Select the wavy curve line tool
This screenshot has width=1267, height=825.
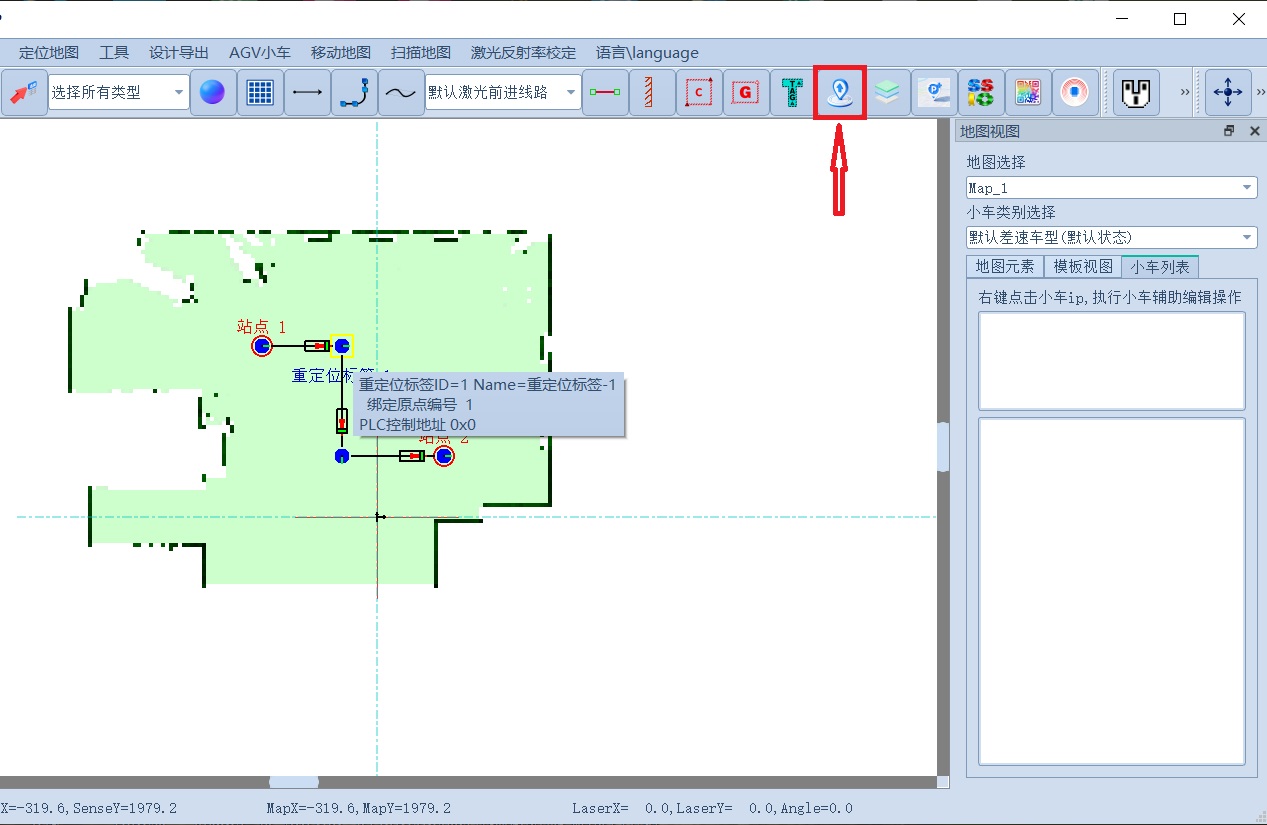coord(401,93)
